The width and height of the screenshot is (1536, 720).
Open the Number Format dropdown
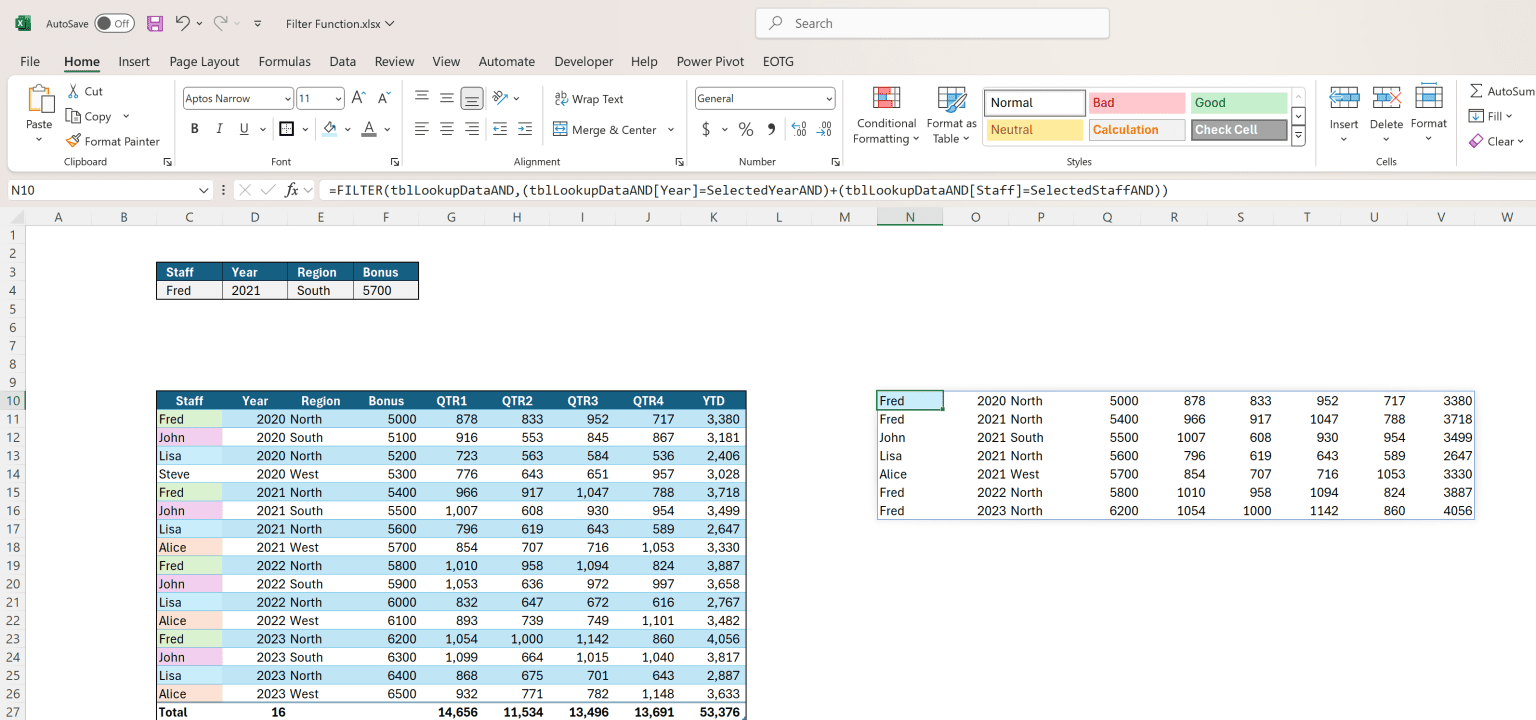pyautogui.click(x=829, y=98)
